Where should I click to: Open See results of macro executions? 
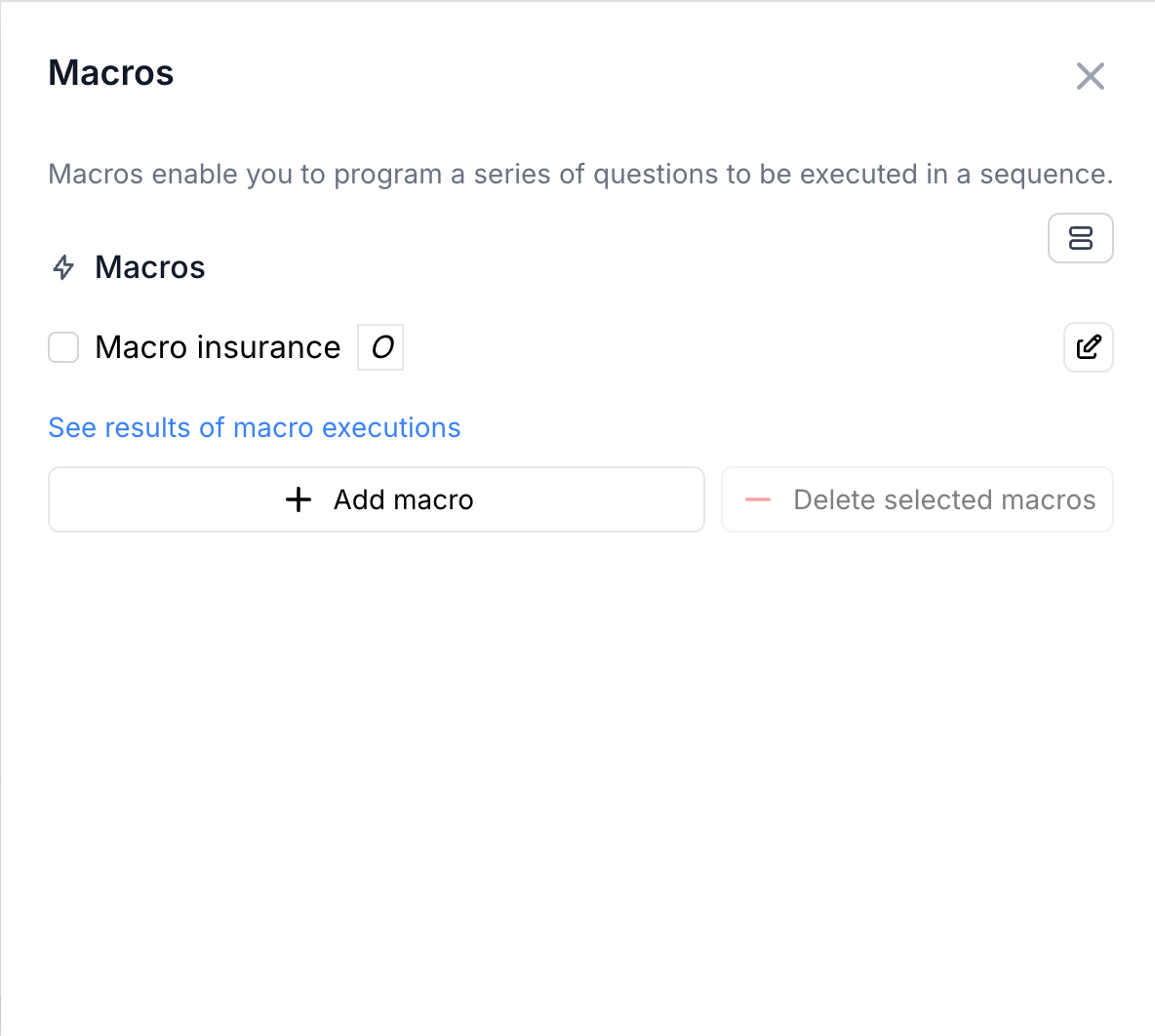[254, 427]
